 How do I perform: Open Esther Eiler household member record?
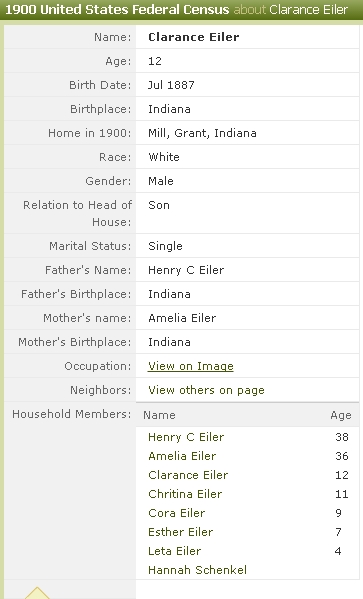180,532
